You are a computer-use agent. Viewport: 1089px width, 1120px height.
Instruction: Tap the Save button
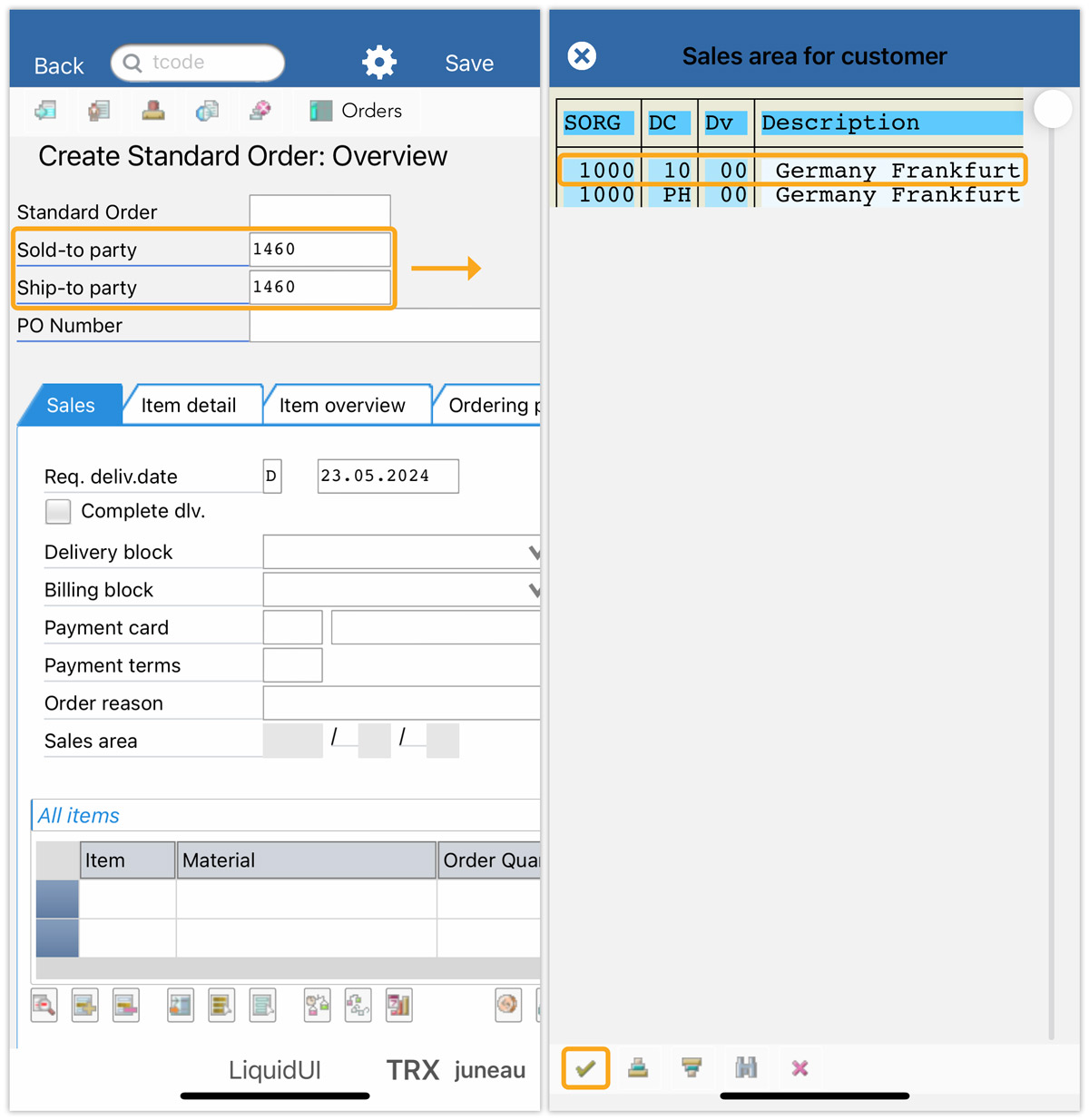pyautogui.click(x=469, y=64)
